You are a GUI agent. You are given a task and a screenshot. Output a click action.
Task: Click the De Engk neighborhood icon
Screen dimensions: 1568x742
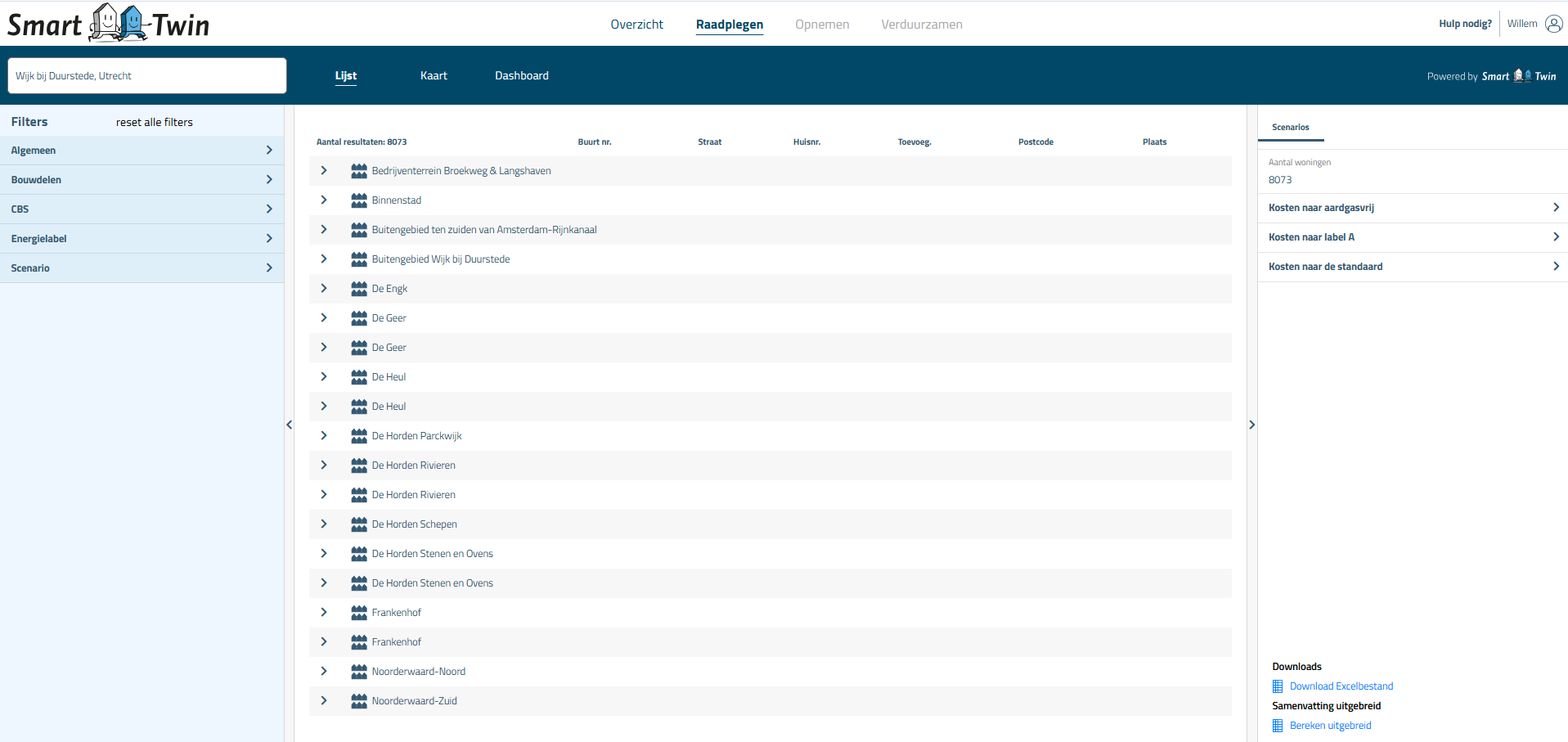click(x=358, y=289)
